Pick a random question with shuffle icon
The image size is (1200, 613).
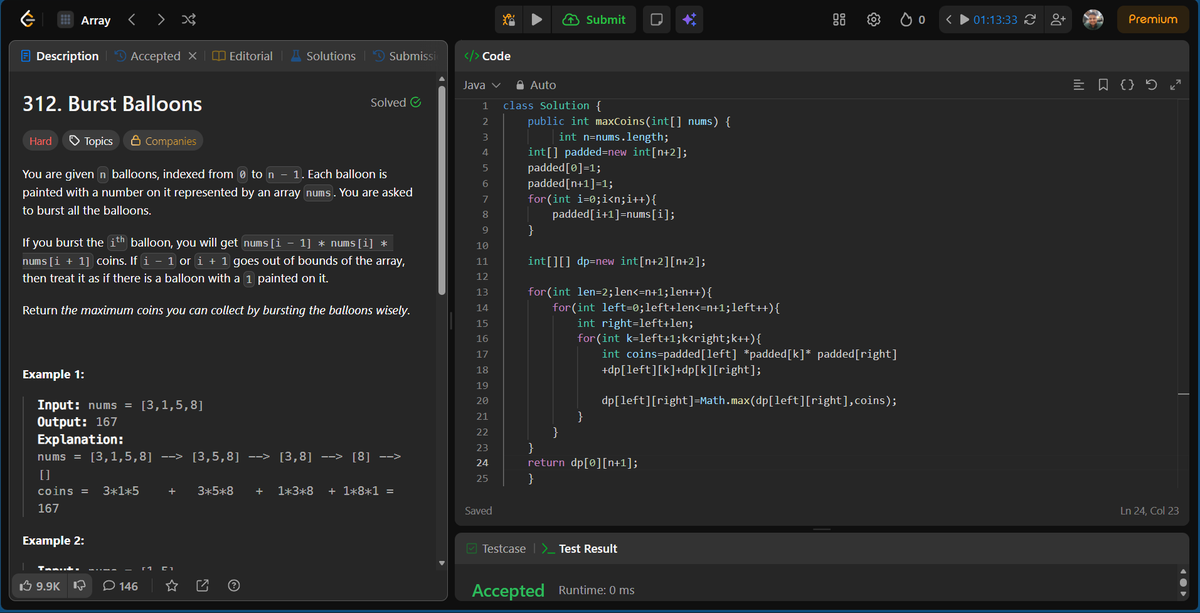coord(189,20)
